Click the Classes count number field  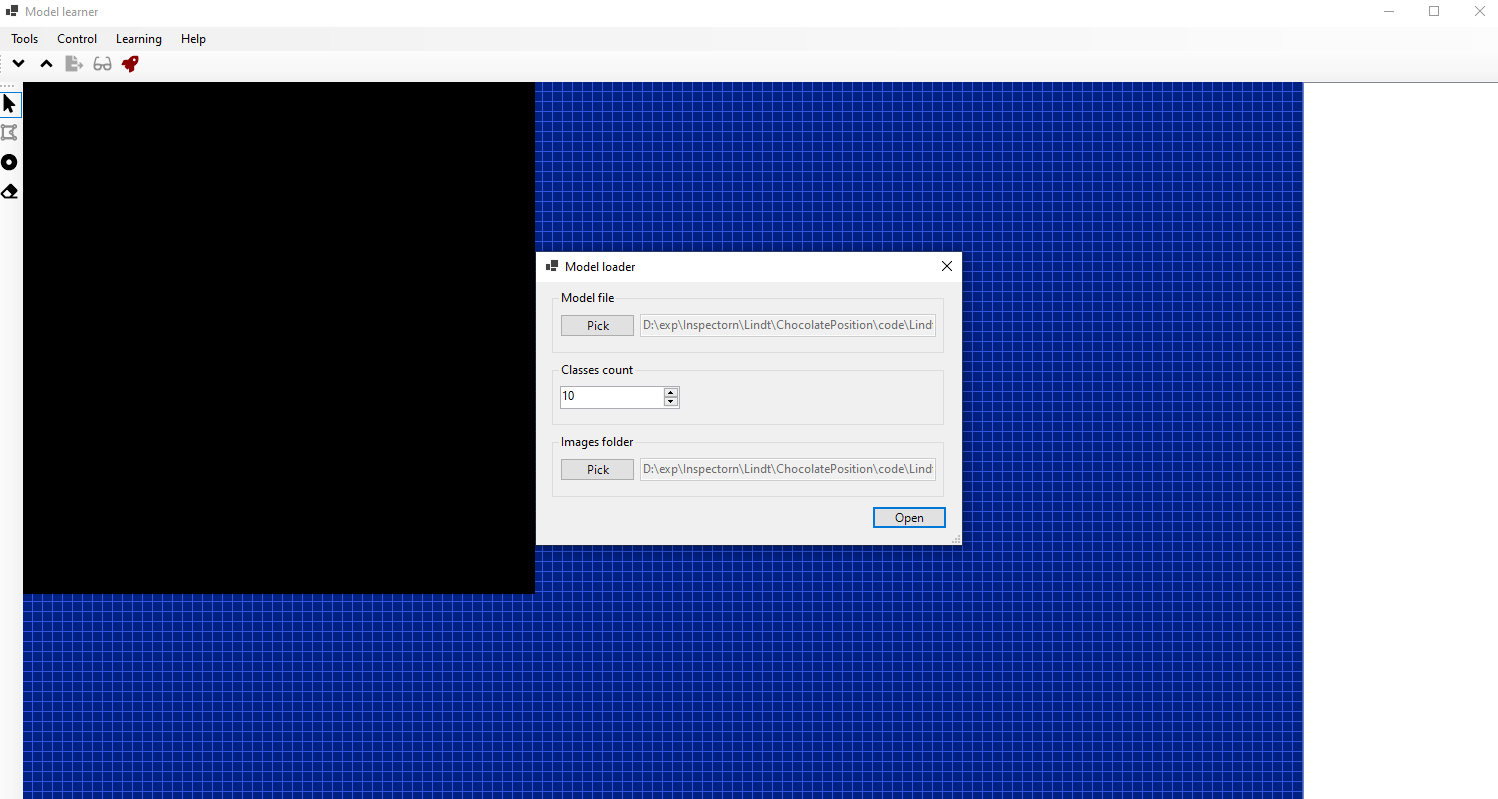tap(610, 397)
